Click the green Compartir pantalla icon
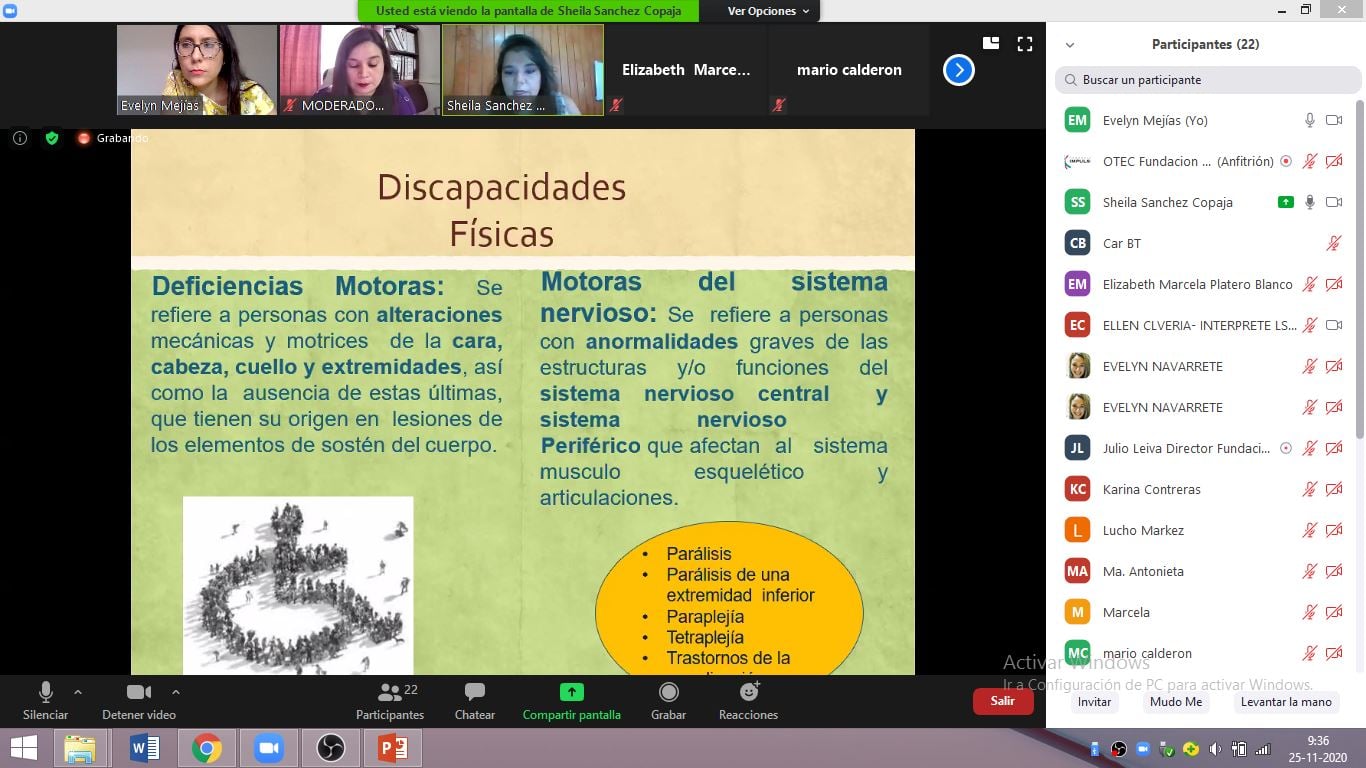The width and height of the screenshot is (1366, 768). click(x=571, y=692)
